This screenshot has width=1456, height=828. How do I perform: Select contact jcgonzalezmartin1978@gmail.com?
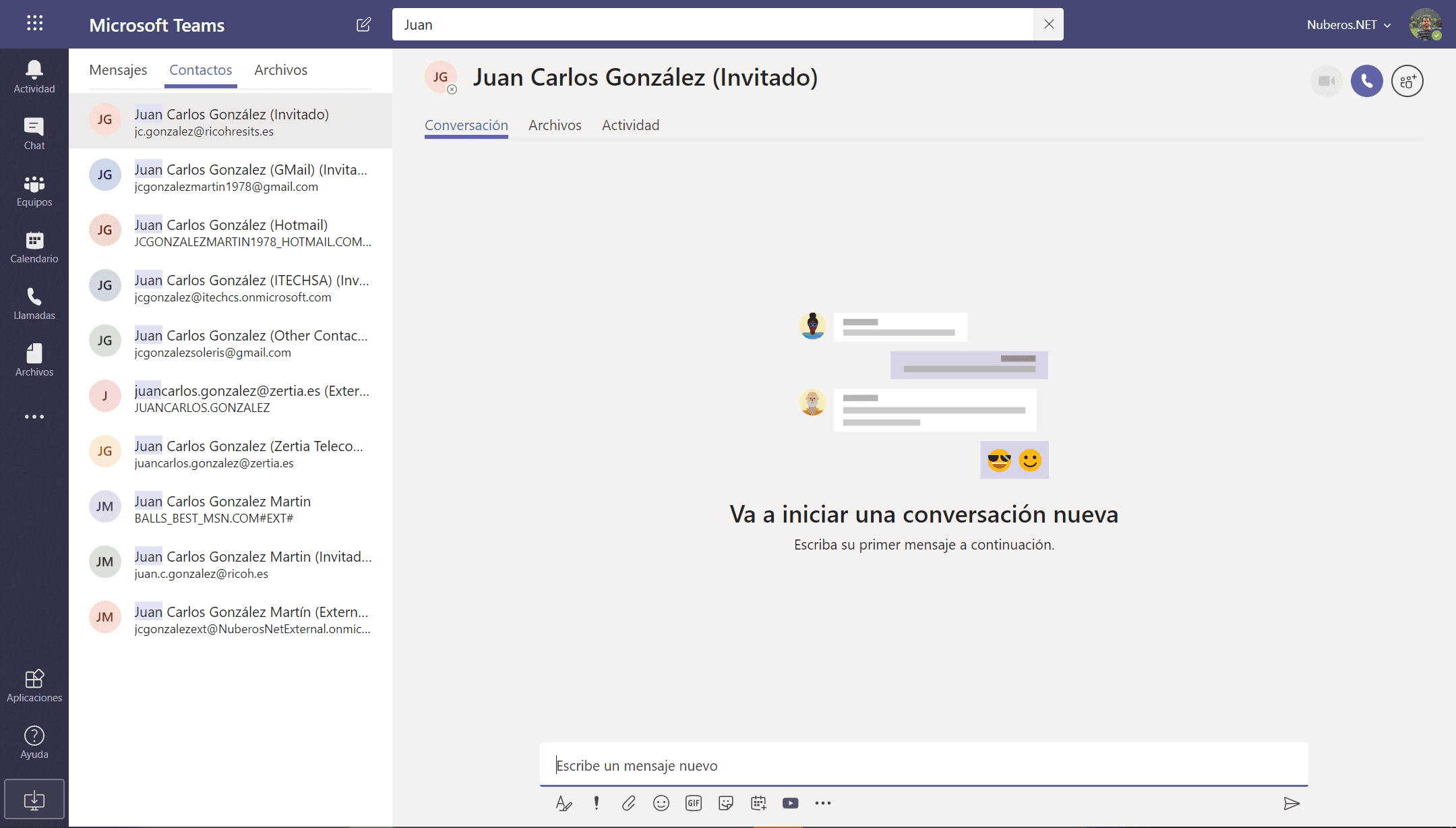[231, 177]
